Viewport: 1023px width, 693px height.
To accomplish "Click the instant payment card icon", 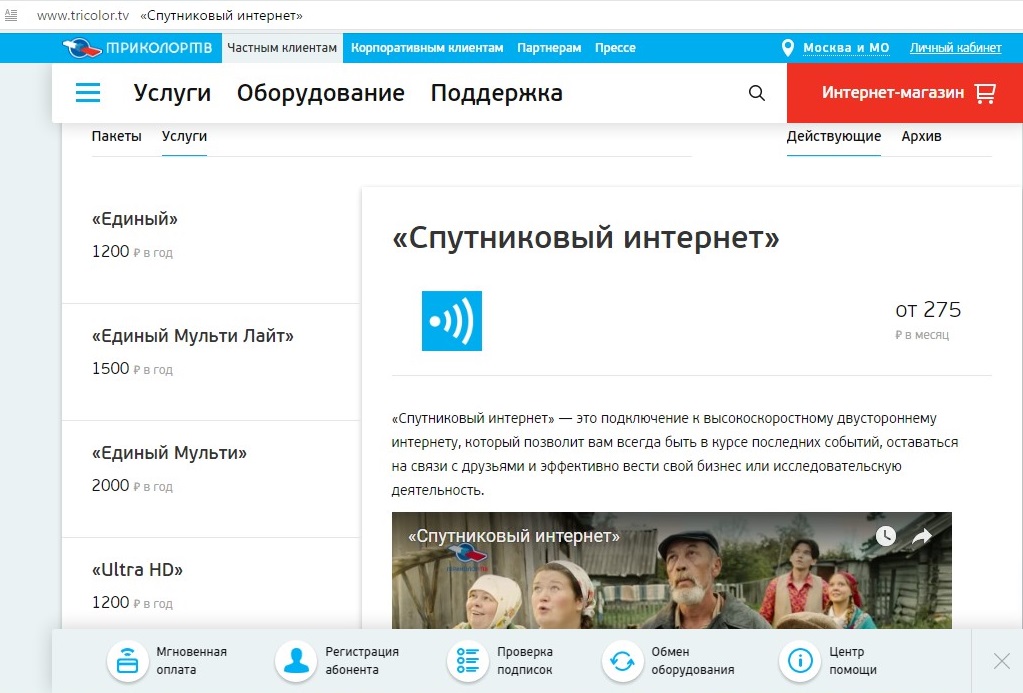I will [127, 661].
